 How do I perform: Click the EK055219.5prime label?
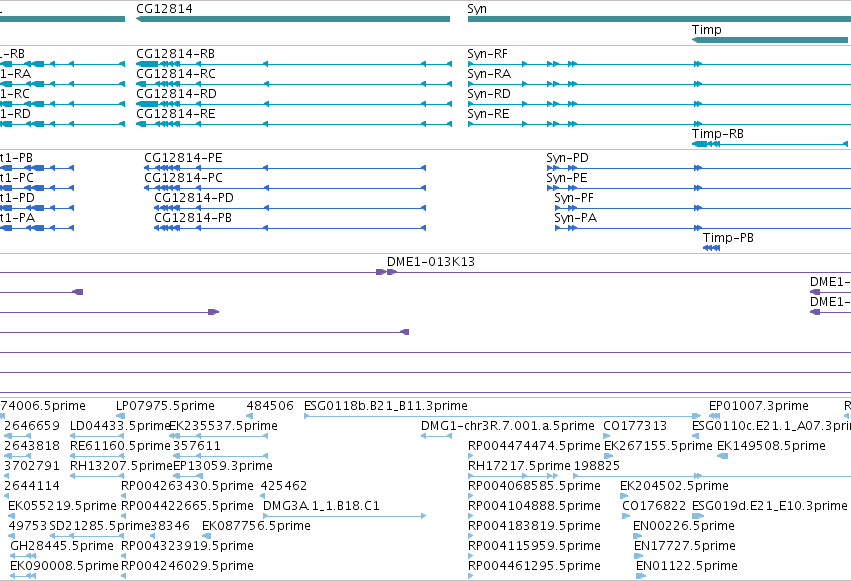coord(62,506)
